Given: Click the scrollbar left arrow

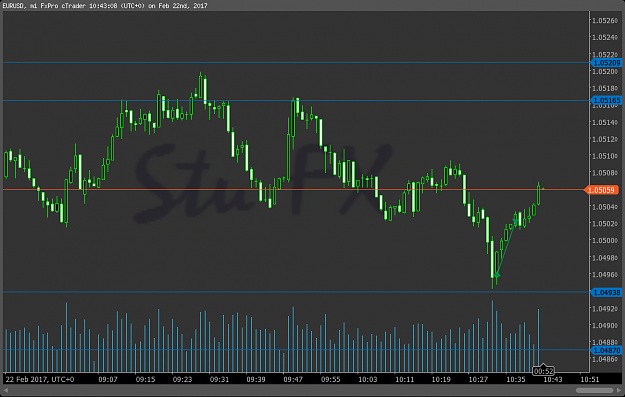Looking at the screenshot, I should pos(6,390).
